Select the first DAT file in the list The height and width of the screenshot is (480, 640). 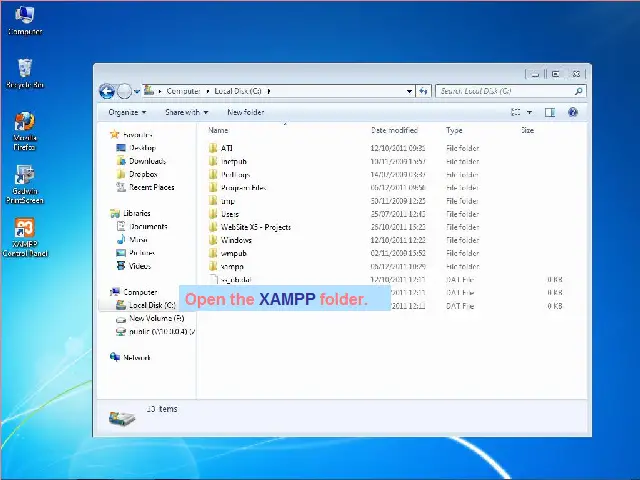coord(230,280)
